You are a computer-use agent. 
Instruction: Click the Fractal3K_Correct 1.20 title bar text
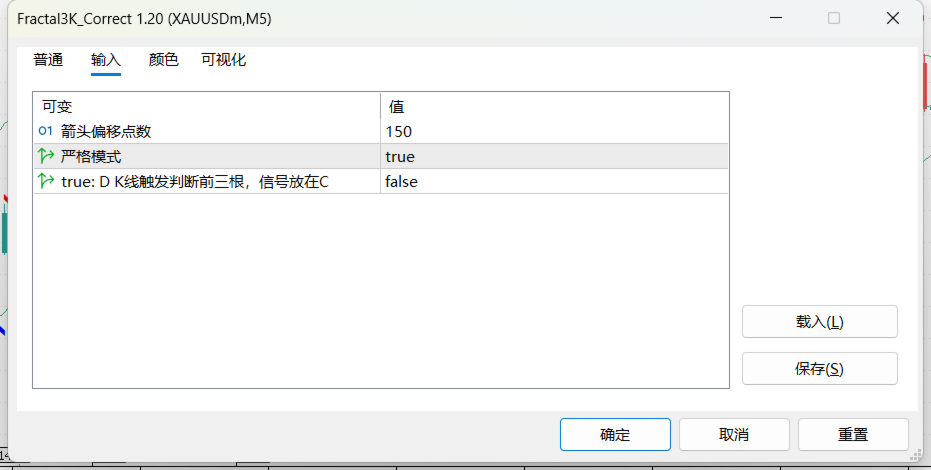tap(144, 19)
